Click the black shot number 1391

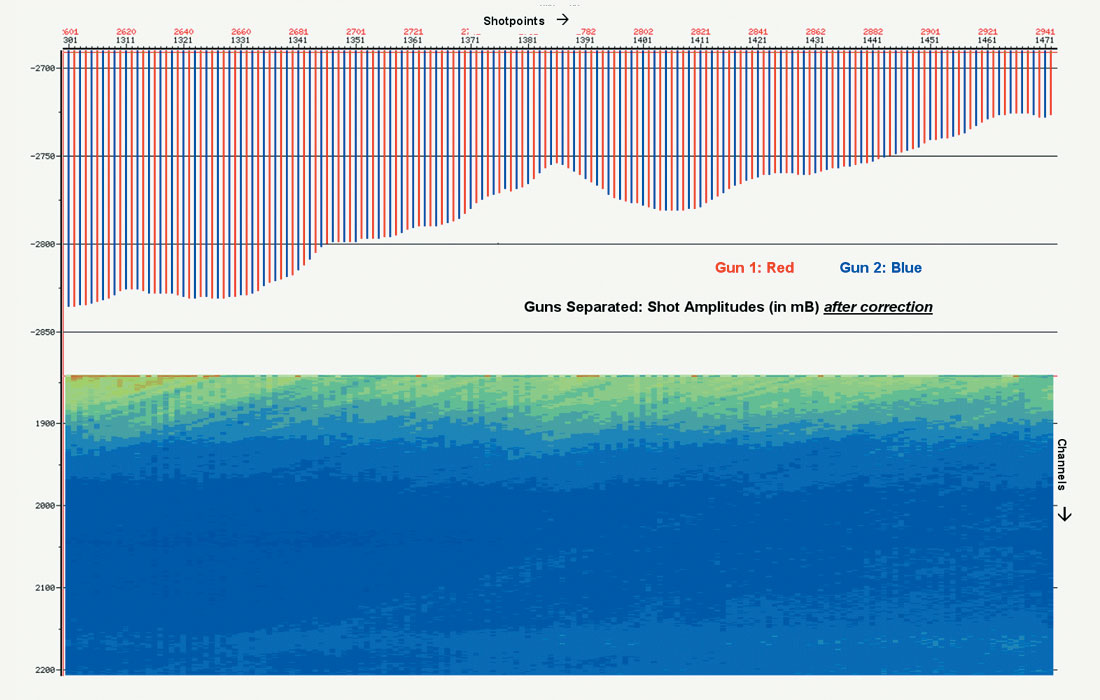tap(585, 40)
